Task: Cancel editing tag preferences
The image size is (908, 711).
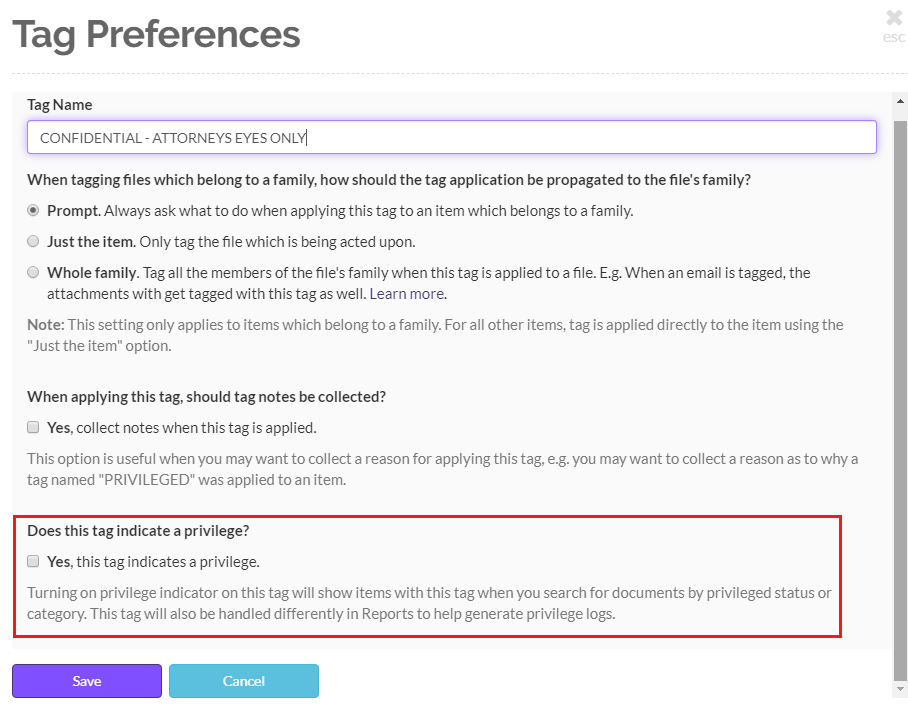Action: 243,681
